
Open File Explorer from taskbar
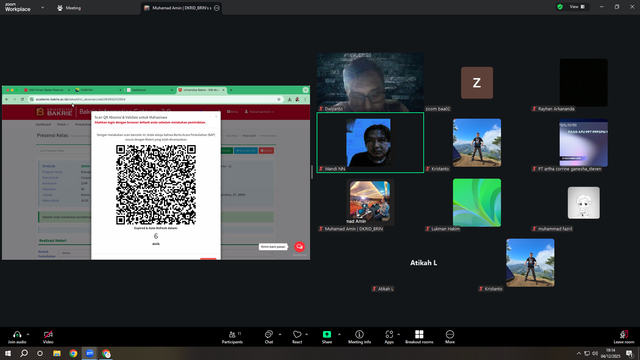[57, 353]
